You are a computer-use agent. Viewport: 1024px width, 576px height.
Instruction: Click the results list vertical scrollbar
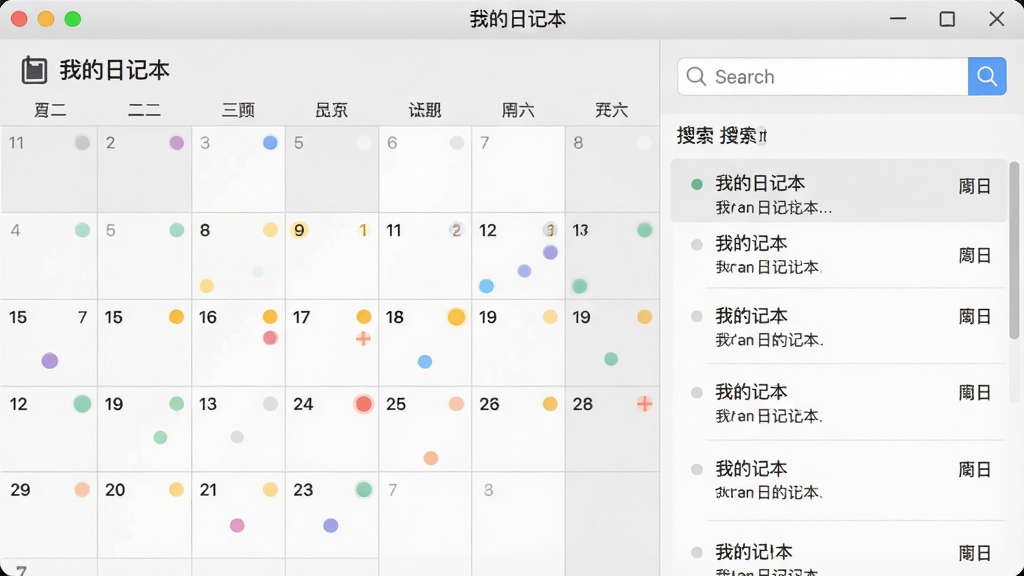[x=1014, y=251]
